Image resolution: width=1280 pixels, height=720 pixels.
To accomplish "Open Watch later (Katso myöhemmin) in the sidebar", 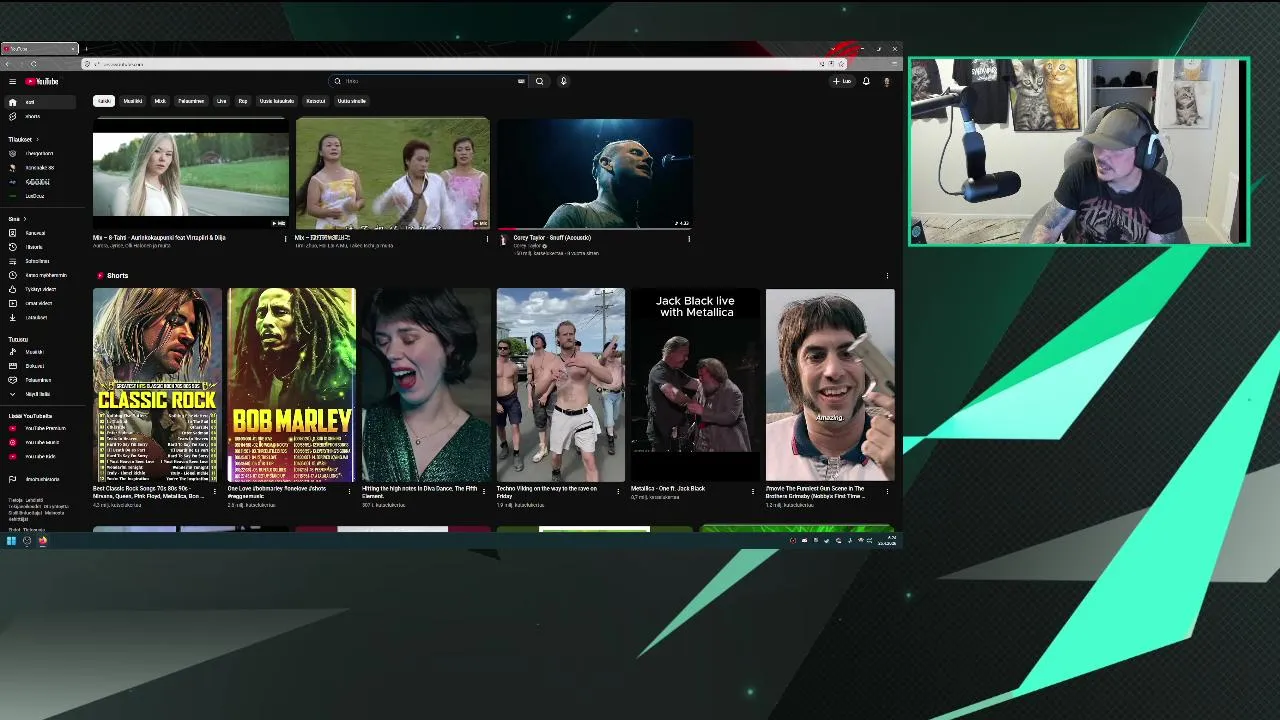I will [38, 275].
